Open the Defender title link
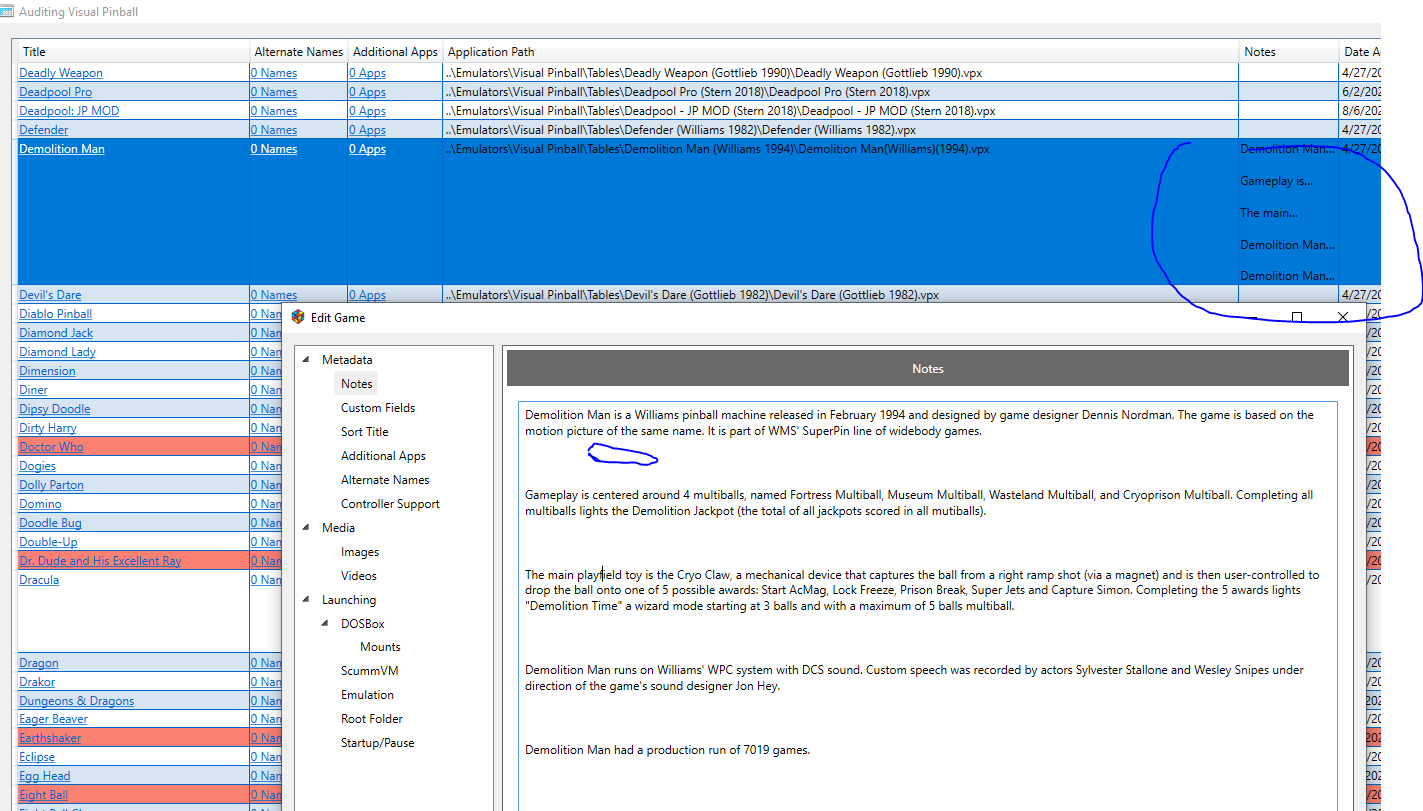Image resolution: width=1423 pixels, height=811 pixels. tap(44, 130)
